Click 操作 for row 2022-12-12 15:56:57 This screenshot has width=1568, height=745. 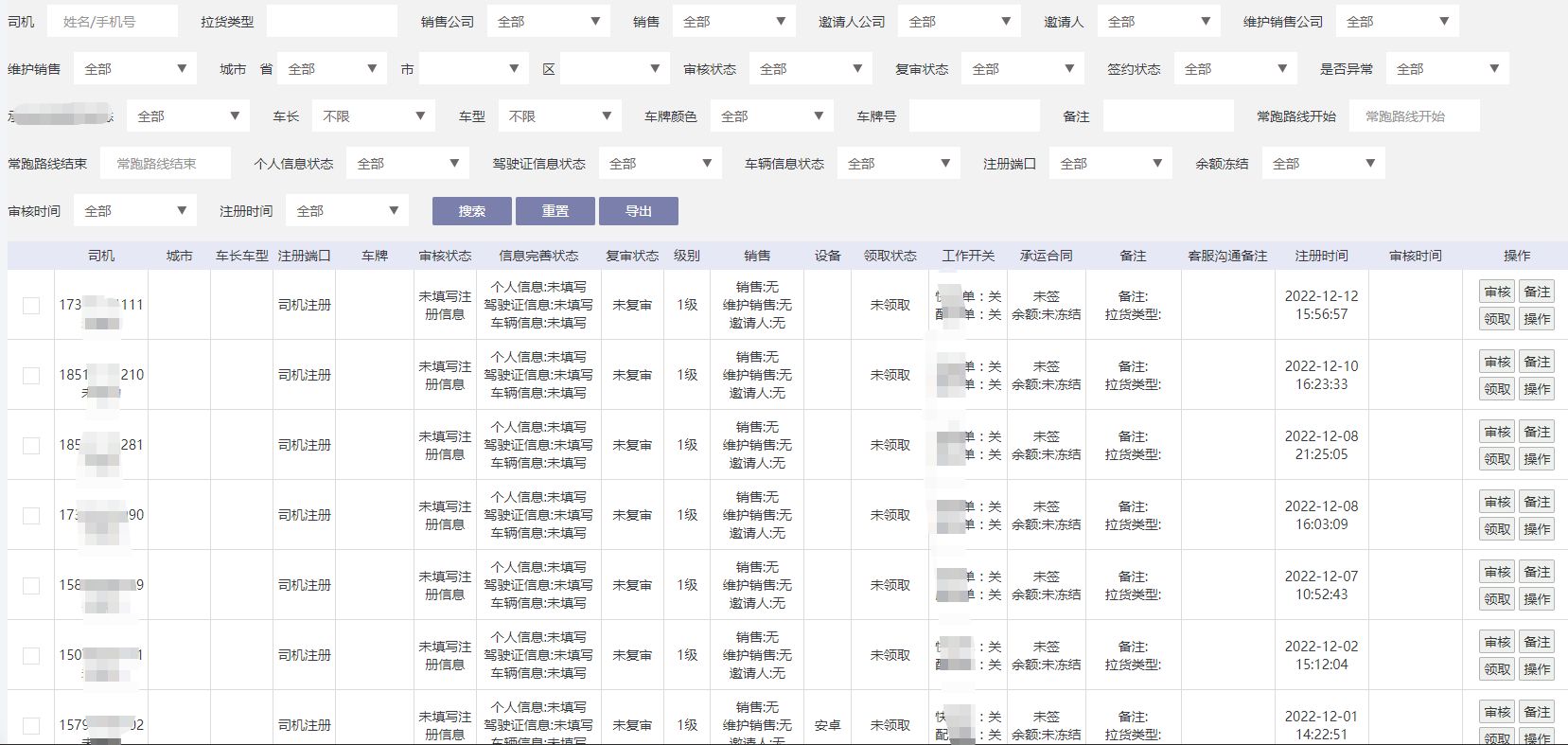(x=1537, y=319)
